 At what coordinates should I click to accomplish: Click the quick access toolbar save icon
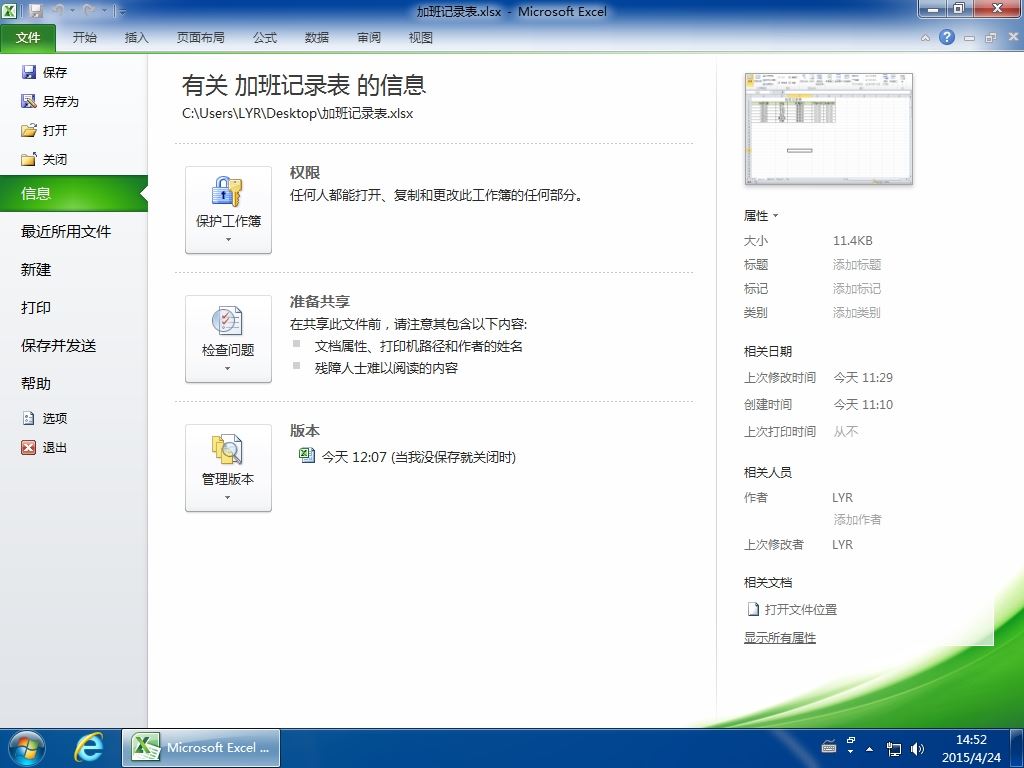click(35, 10)
